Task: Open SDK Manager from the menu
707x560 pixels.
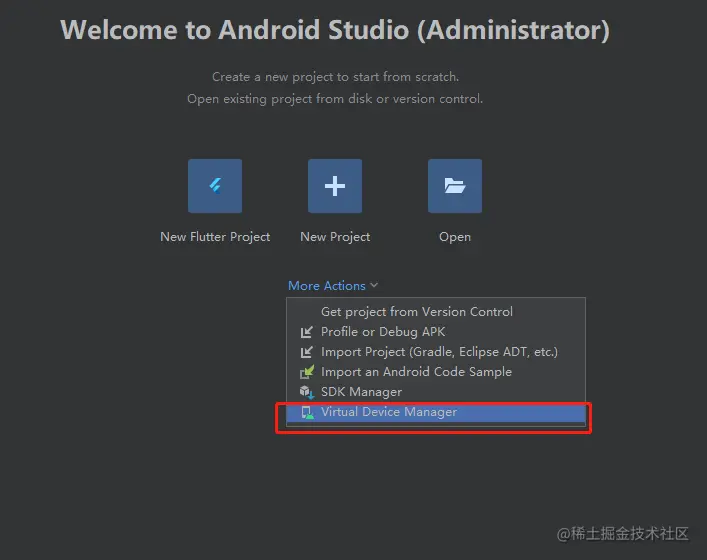Action: point(436,392)
